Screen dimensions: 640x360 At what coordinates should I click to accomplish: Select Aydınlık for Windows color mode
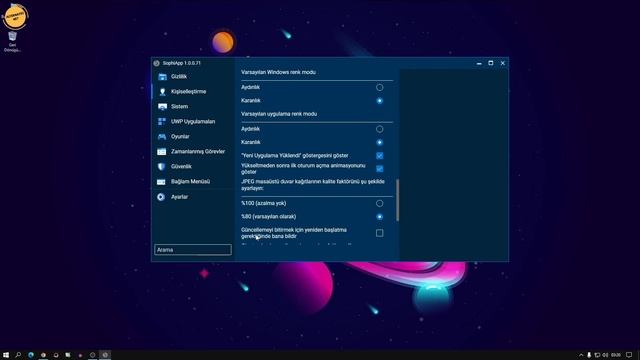coord(380,87)
